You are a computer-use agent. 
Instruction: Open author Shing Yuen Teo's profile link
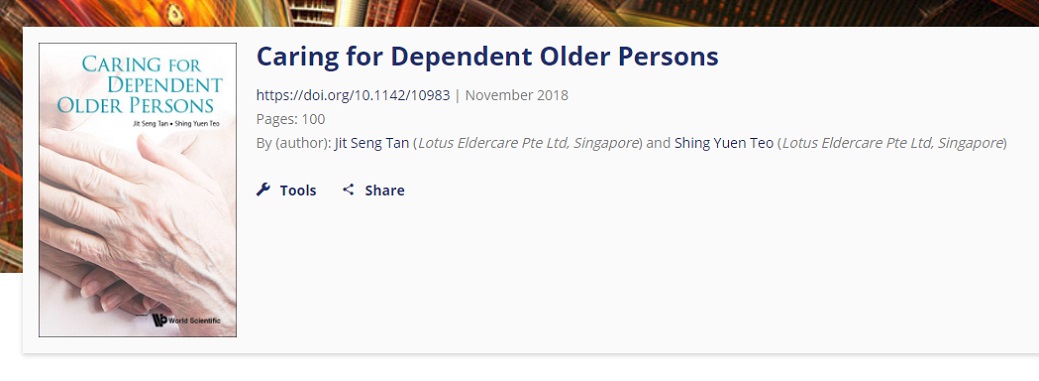tap(724, 143)
